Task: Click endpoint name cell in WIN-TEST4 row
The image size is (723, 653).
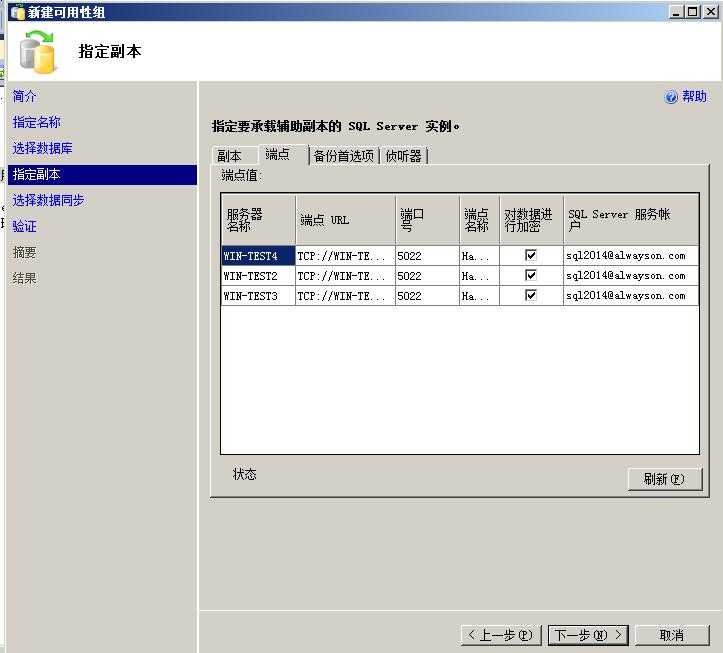Action: pos(480,255)
